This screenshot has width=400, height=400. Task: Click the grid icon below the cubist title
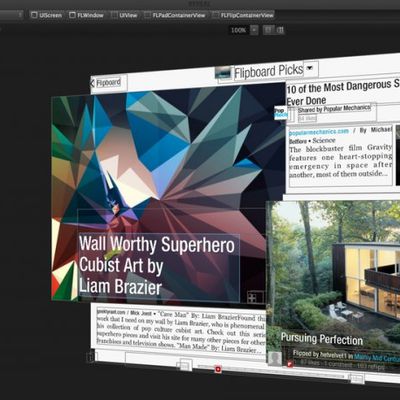pos(252,297)
